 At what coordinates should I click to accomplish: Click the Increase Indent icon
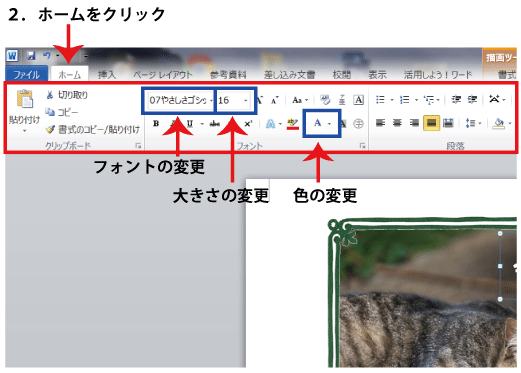pyautogui.click(x=472, y=99)
